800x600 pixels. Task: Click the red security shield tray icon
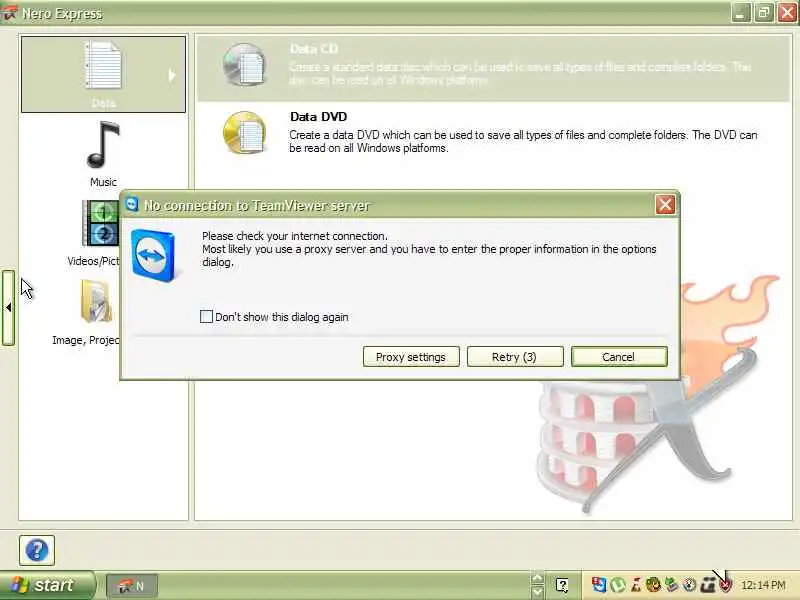click(726, 585)
